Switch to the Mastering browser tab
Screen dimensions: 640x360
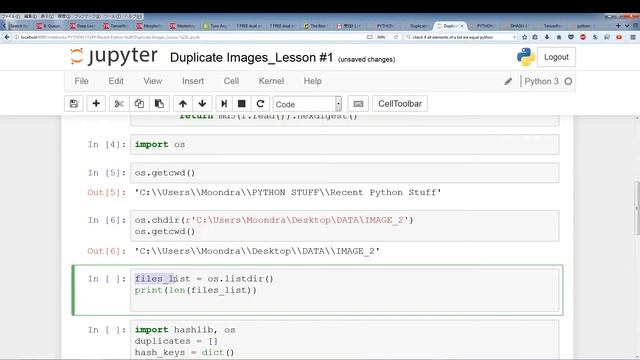(183, 26)
